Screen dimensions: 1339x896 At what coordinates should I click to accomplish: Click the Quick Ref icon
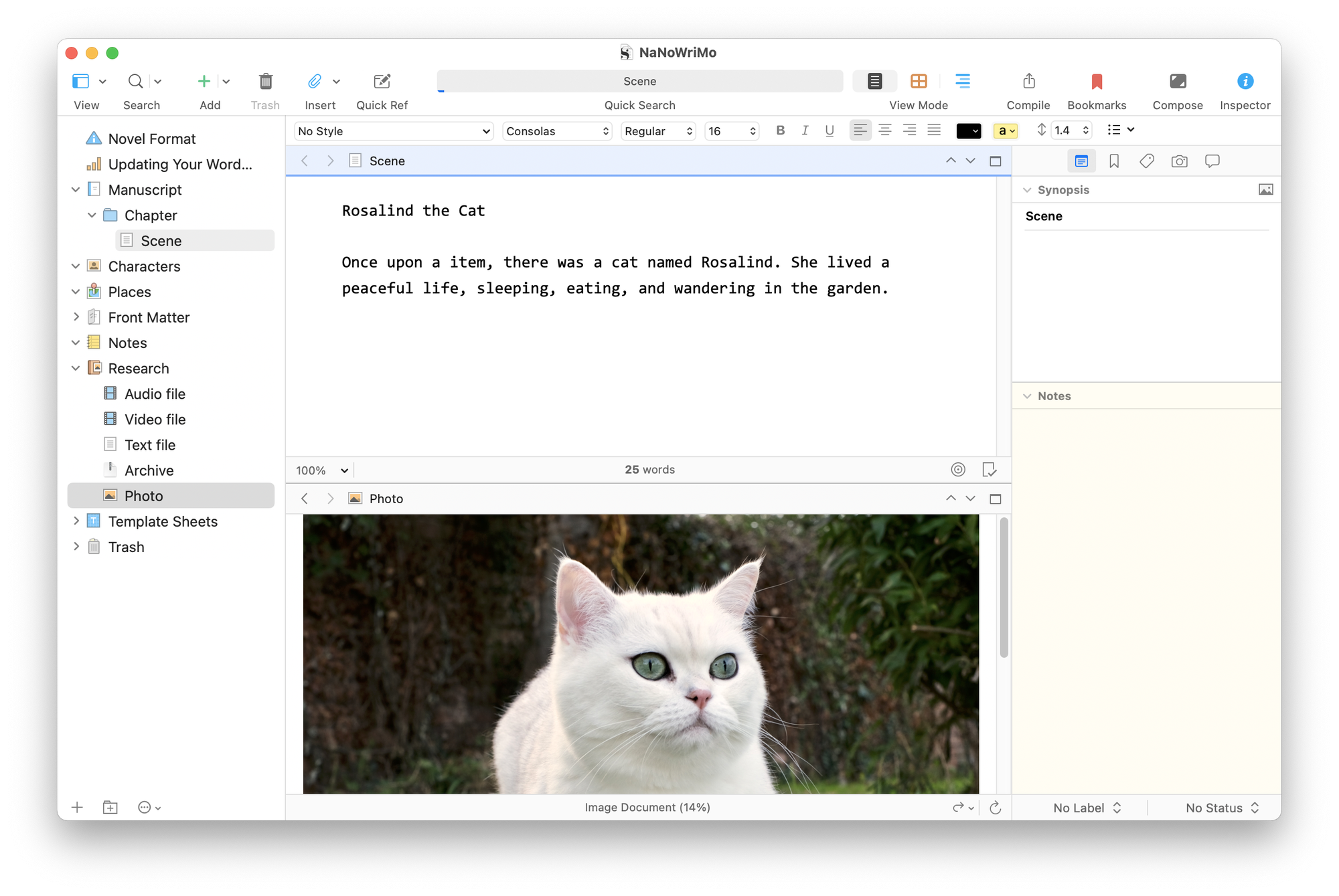point(382,82)
